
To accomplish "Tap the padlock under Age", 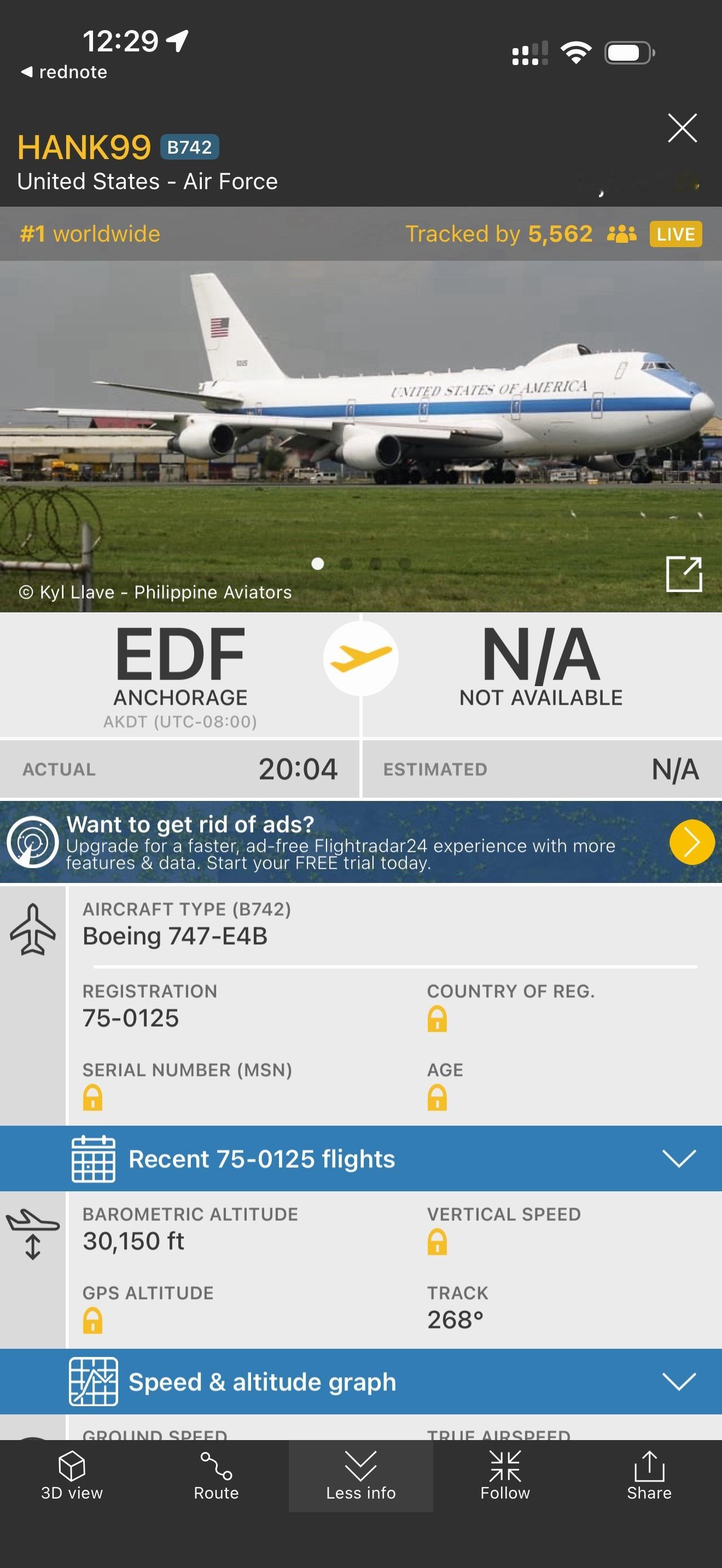I will [436, 1097].
